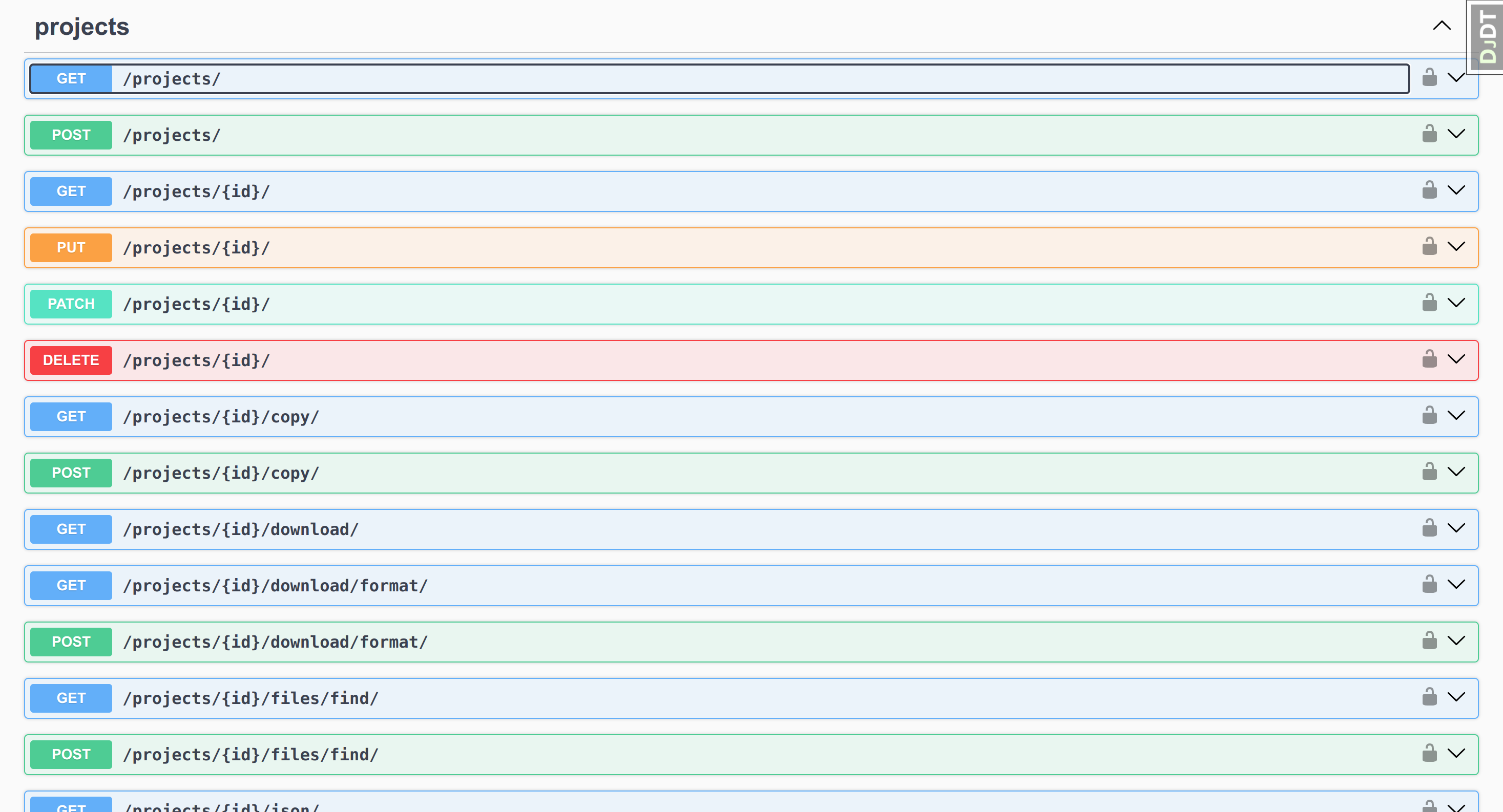
Task: Click GET badge for /projects/{id}/copy/
Action: click(x=71, y=417)
